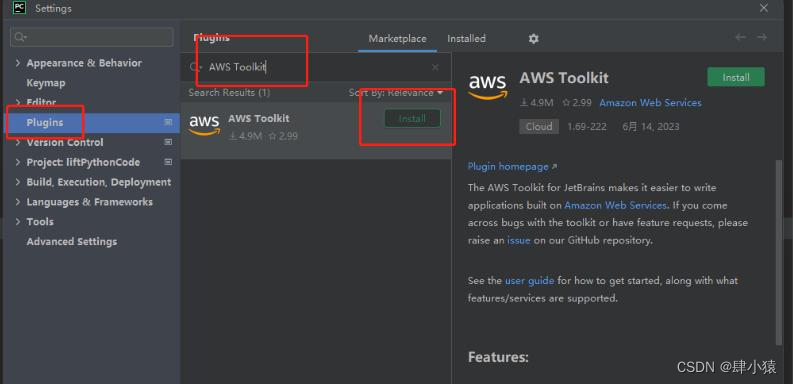Open the user guide link

tap(530, 280)
